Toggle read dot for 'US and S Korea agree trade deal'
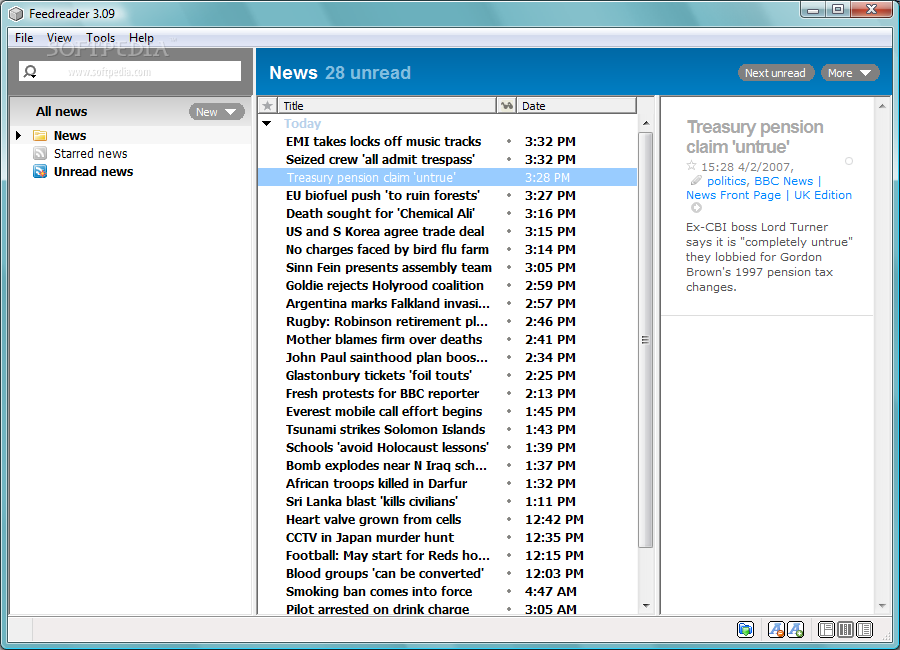The width and height of the screenshot is (900, 650). (509, 231)
